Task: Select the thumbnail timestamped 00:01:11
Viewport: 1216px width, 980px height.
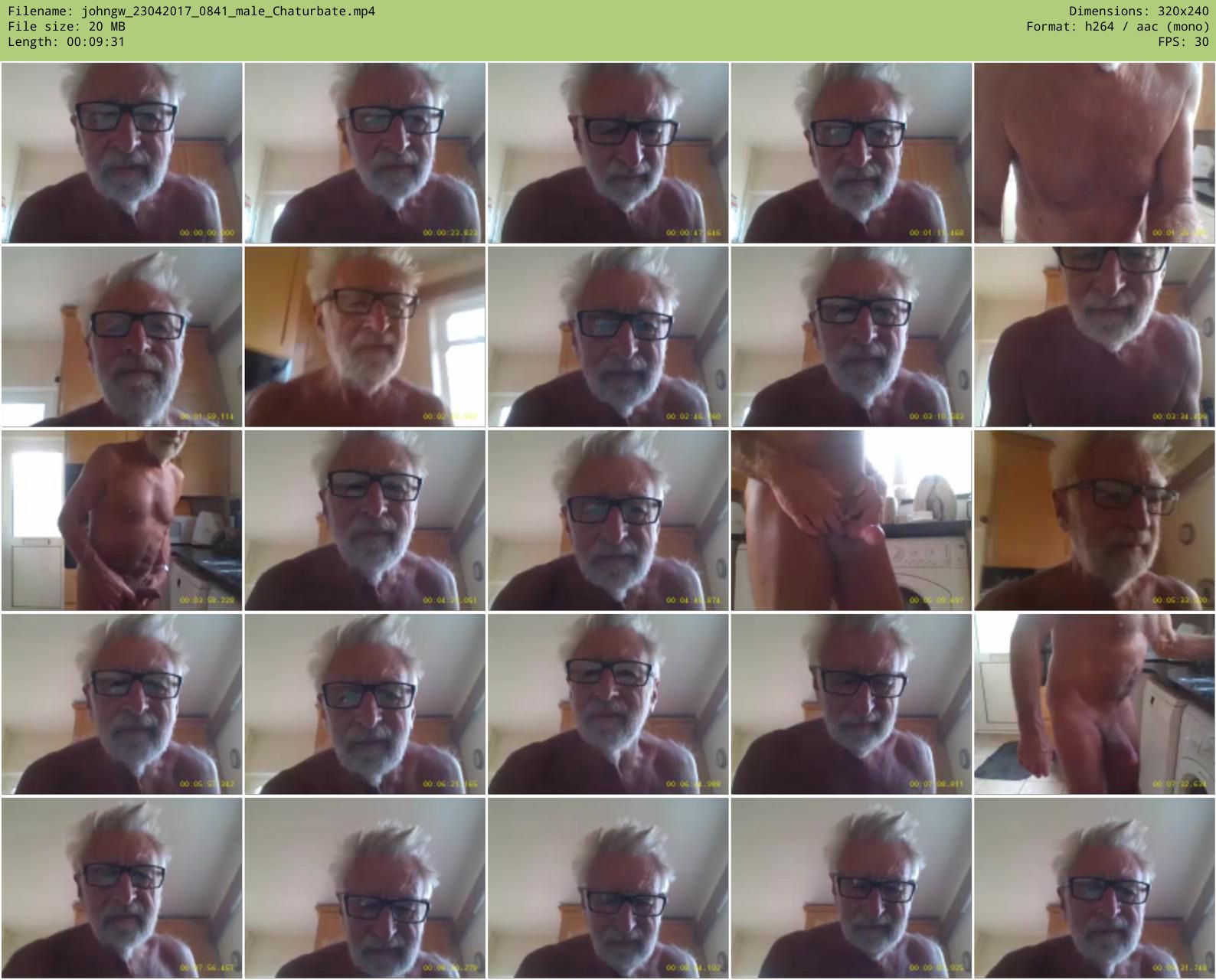Action: (x=852, y=153)
